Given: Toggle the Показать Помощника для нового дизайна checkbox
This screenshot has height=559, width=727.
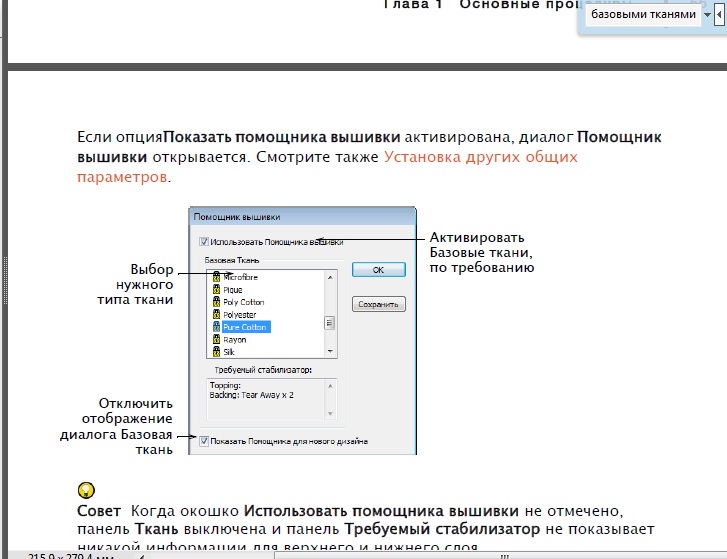Looking at the screenshot, I should tap(204, 441).
